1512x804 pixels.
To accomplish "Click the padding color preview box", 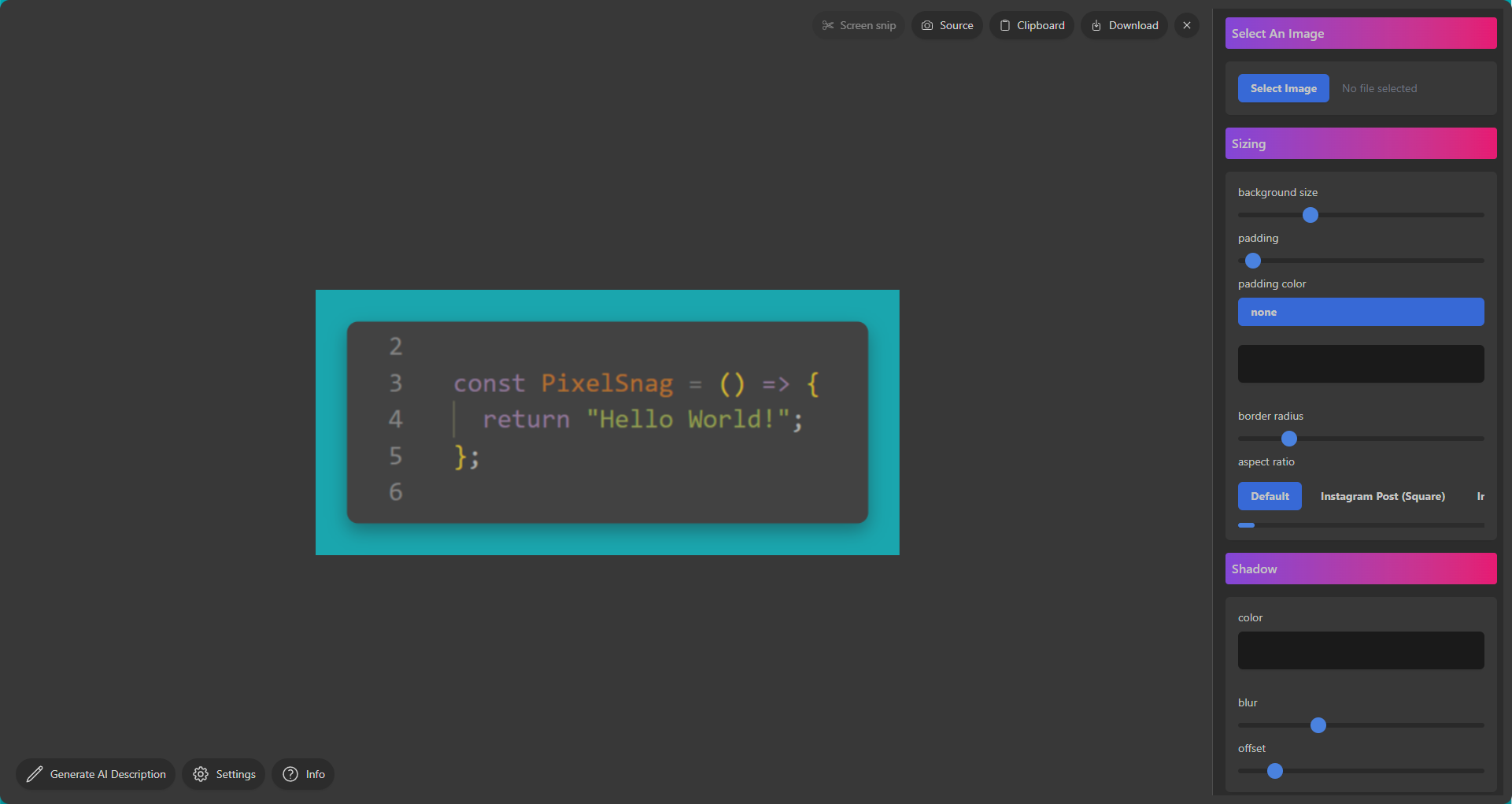I will (1360, 363).
